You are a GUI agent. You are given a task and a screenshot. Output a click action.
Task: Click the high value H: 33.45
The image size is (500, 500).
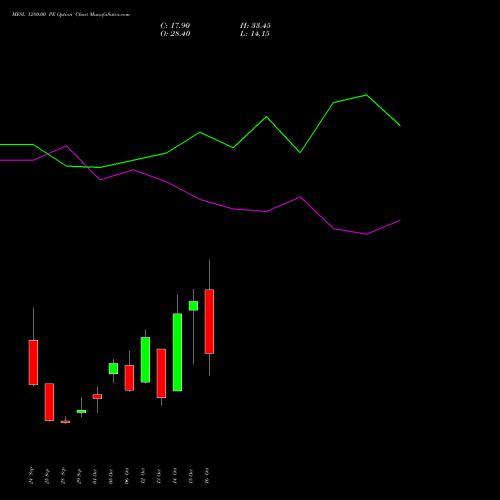coord(255,26)
